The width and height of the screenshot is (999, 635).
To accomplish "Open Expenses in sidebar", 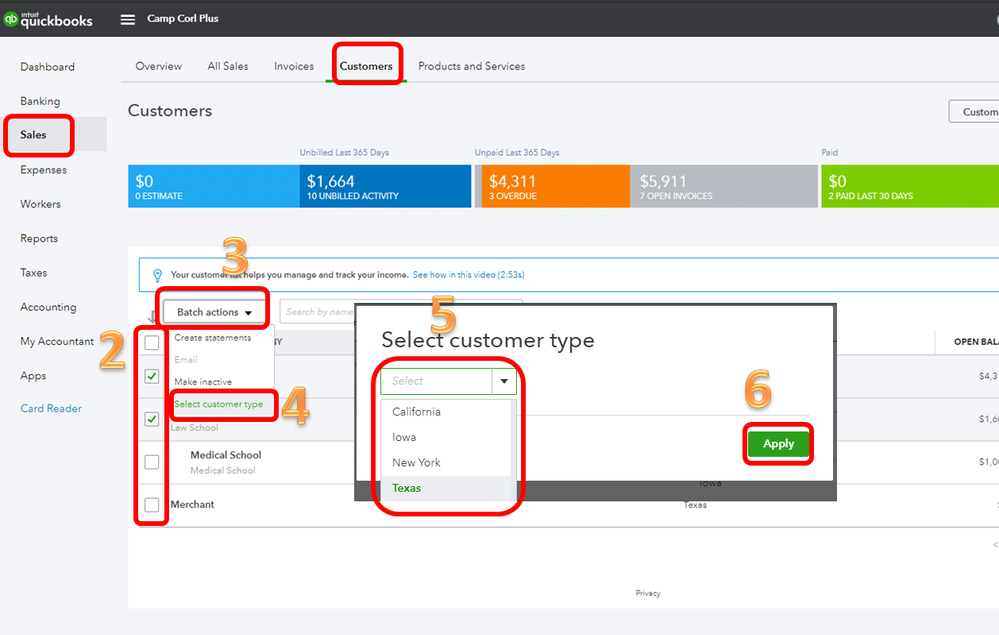I will [x=43, y=170].
